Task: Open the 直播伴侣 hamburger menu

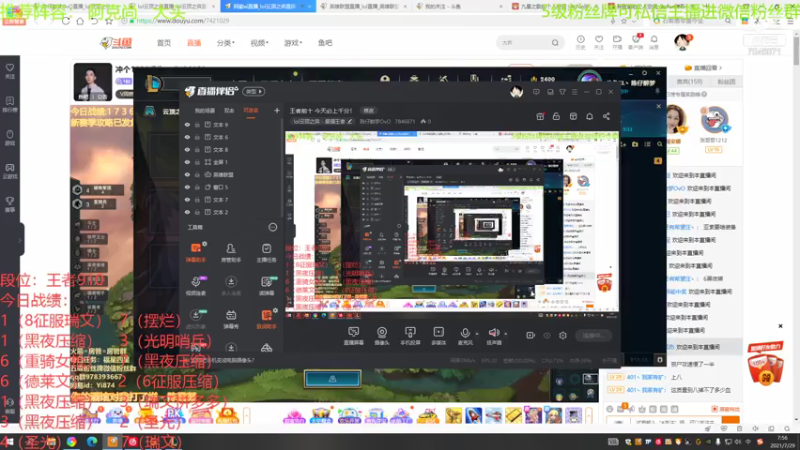Action: tap(574, 92)
